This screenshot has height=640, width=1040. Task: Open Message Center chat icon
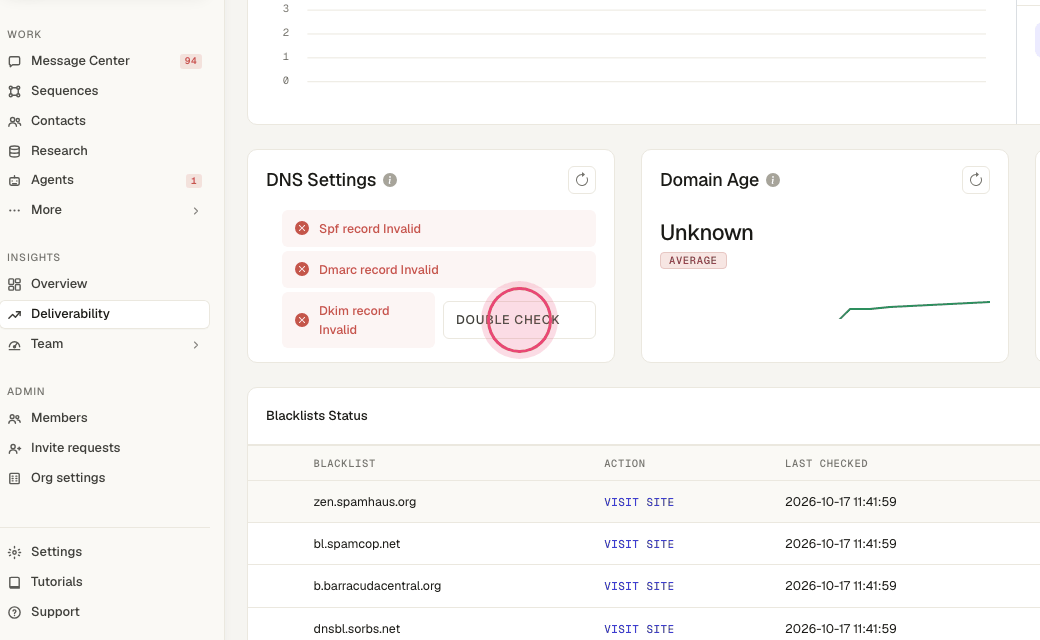coord(15,61)
